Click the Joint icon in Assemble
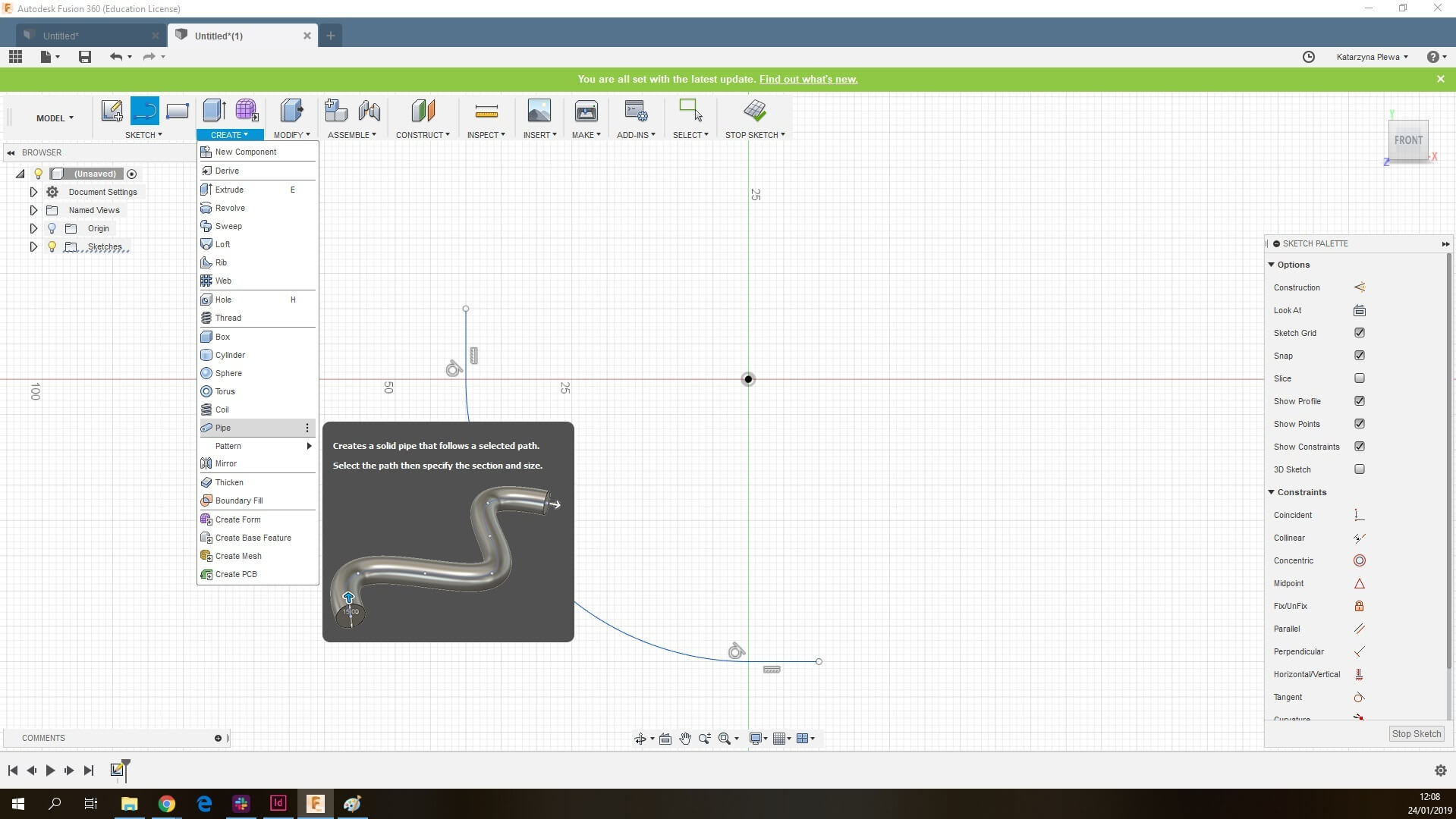 pos(370,111)
